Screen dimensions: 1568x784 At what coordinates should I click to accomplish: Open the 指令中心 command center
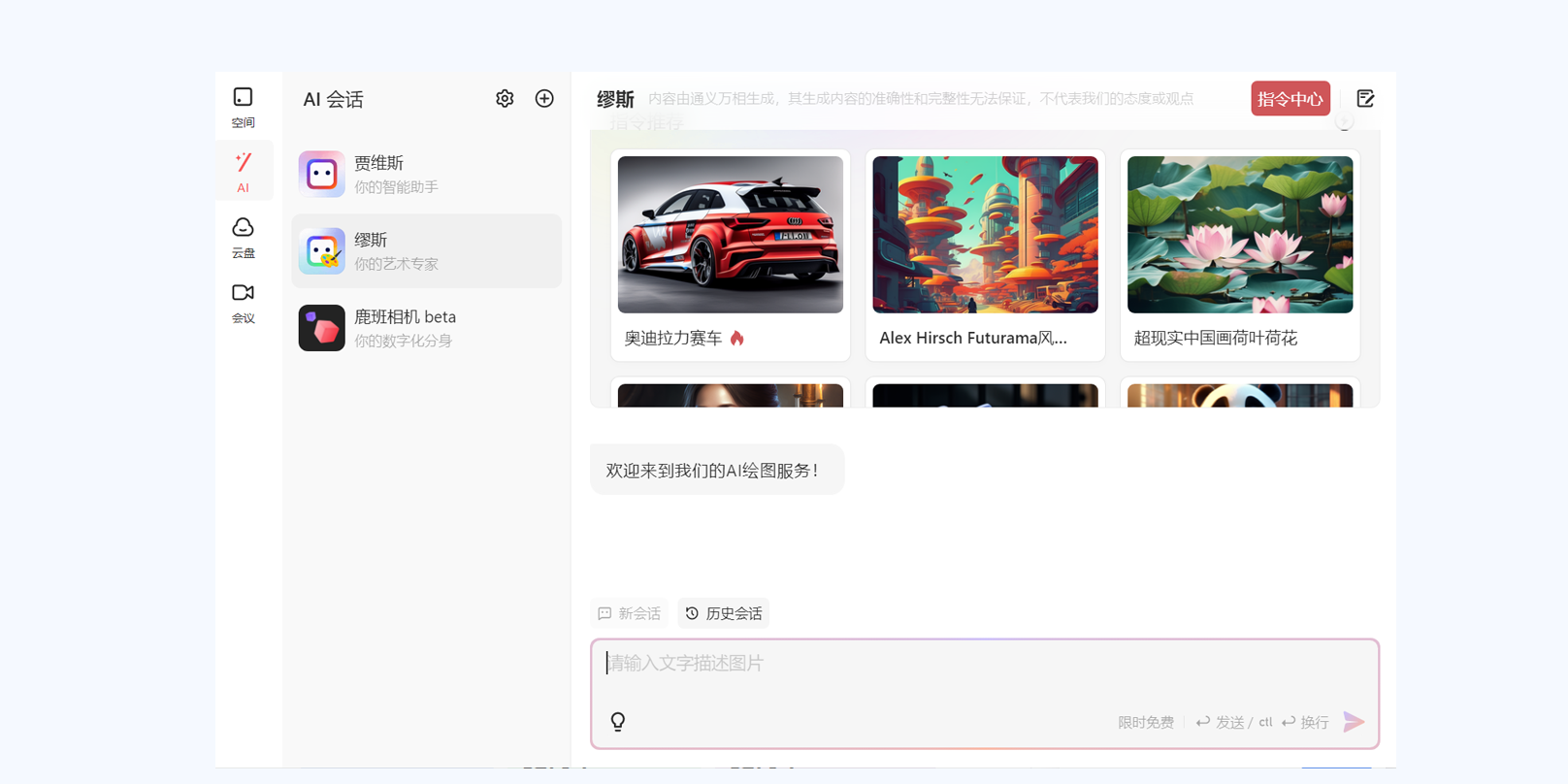click(1290, 99)
